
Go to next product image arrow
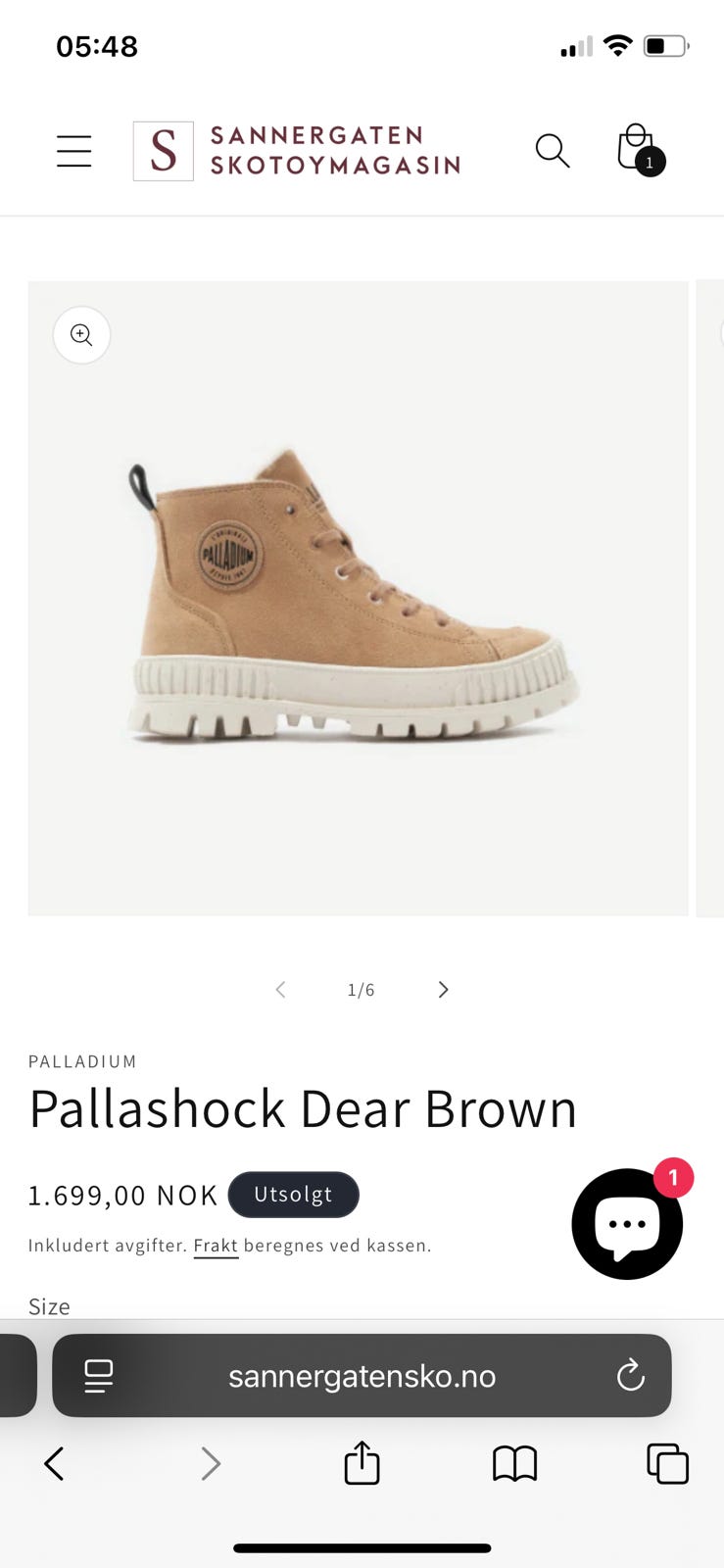coord(443,990)
